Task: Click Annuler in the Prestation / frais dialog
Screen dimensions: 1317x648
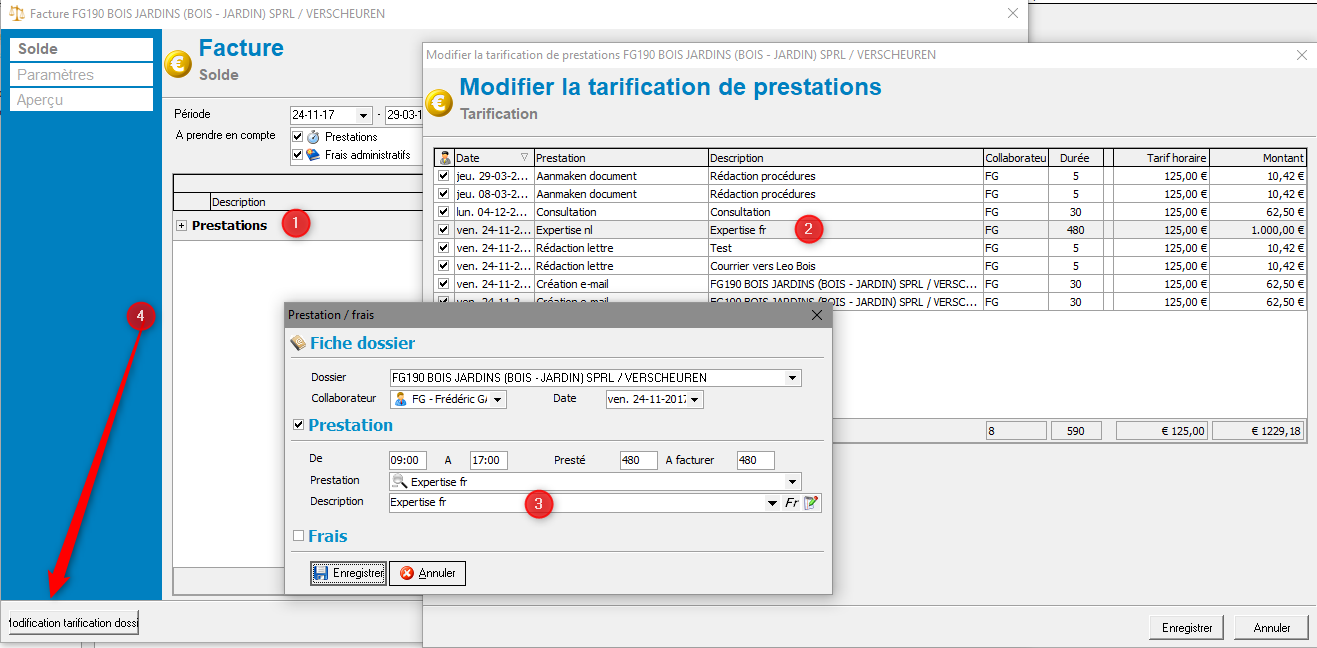Action: click(x=428, y=573)
